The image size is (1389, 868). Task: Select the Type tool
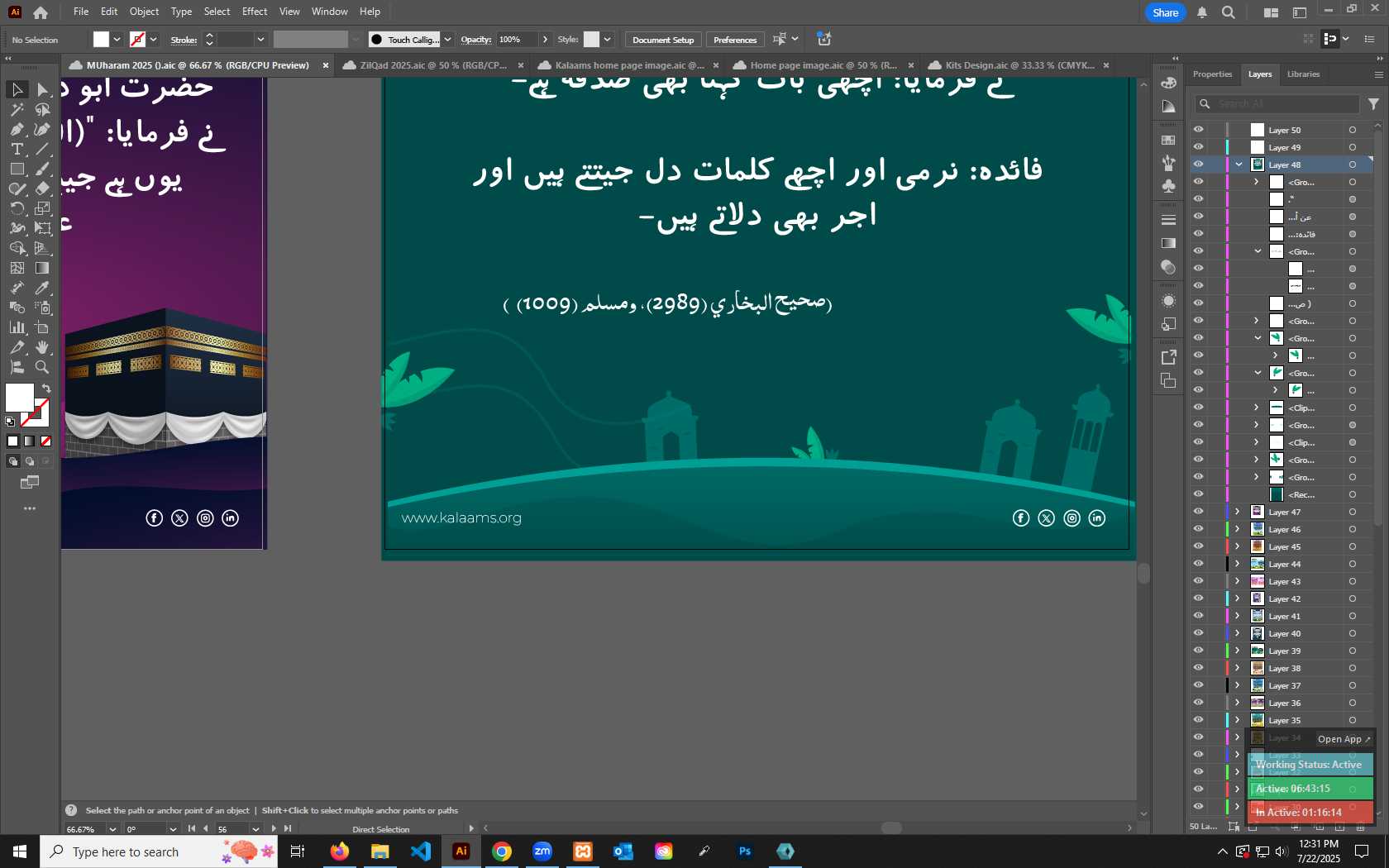coord(17,149)
